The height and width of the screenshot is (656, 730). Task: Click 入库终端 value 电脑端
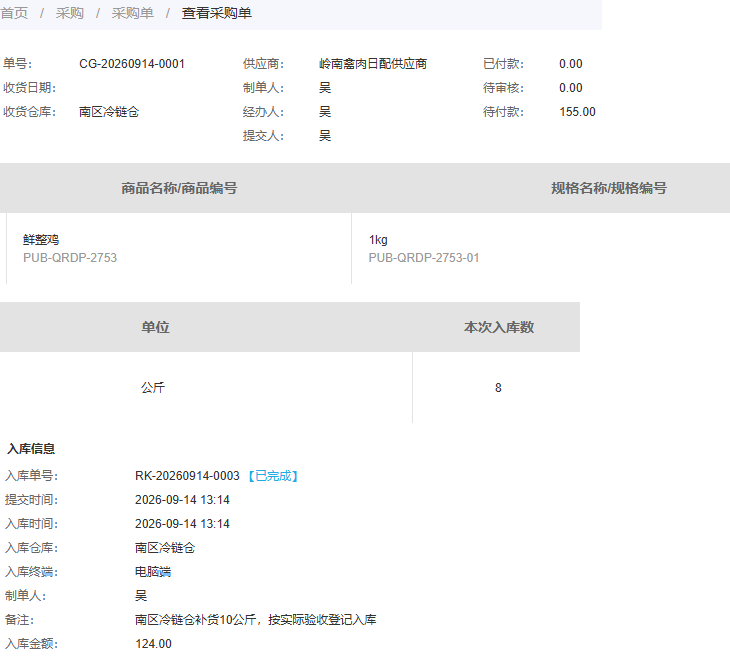153,572
